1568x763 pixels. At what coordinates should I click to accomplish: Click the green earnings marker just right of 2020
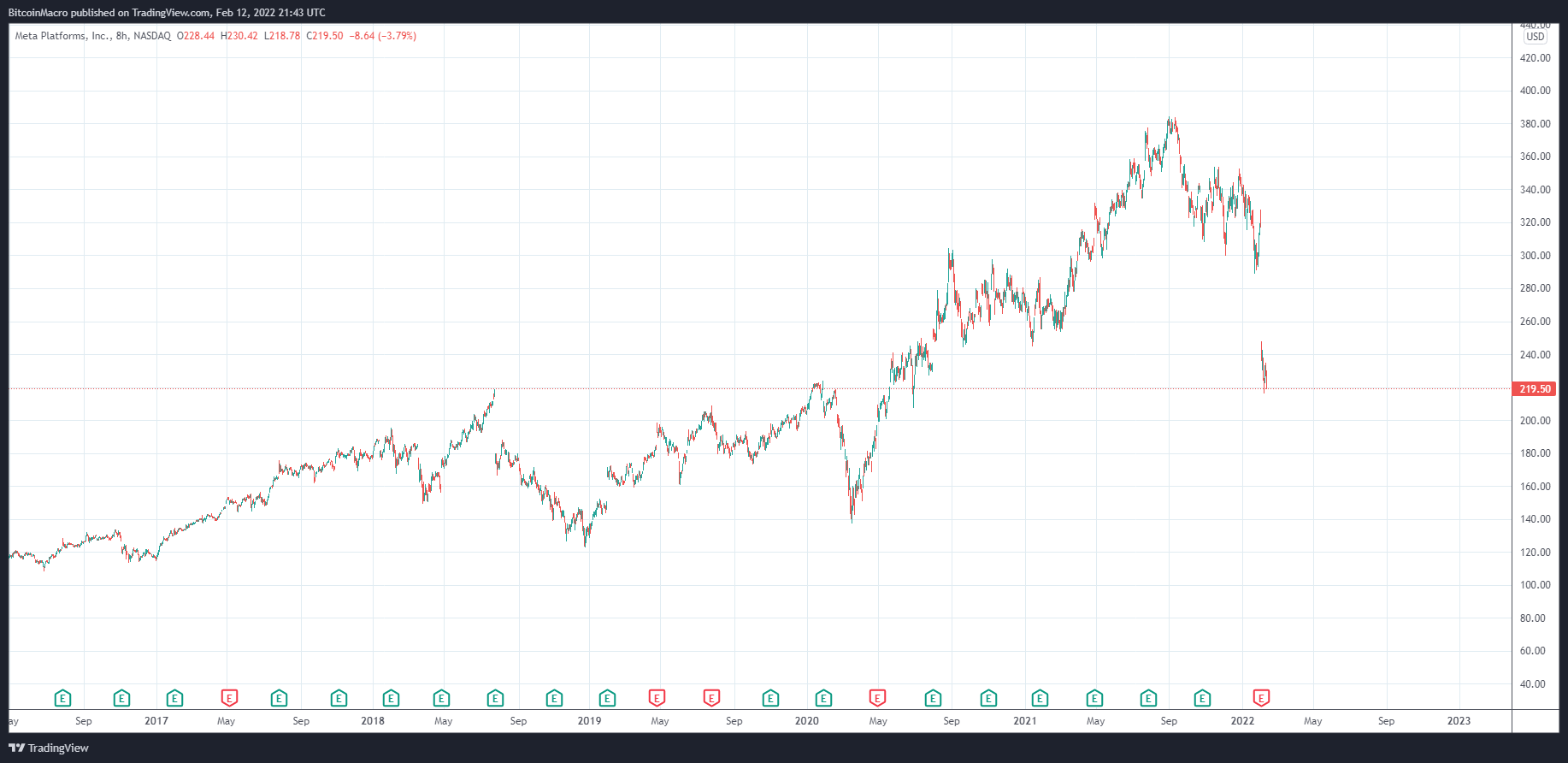coord(823,698)
